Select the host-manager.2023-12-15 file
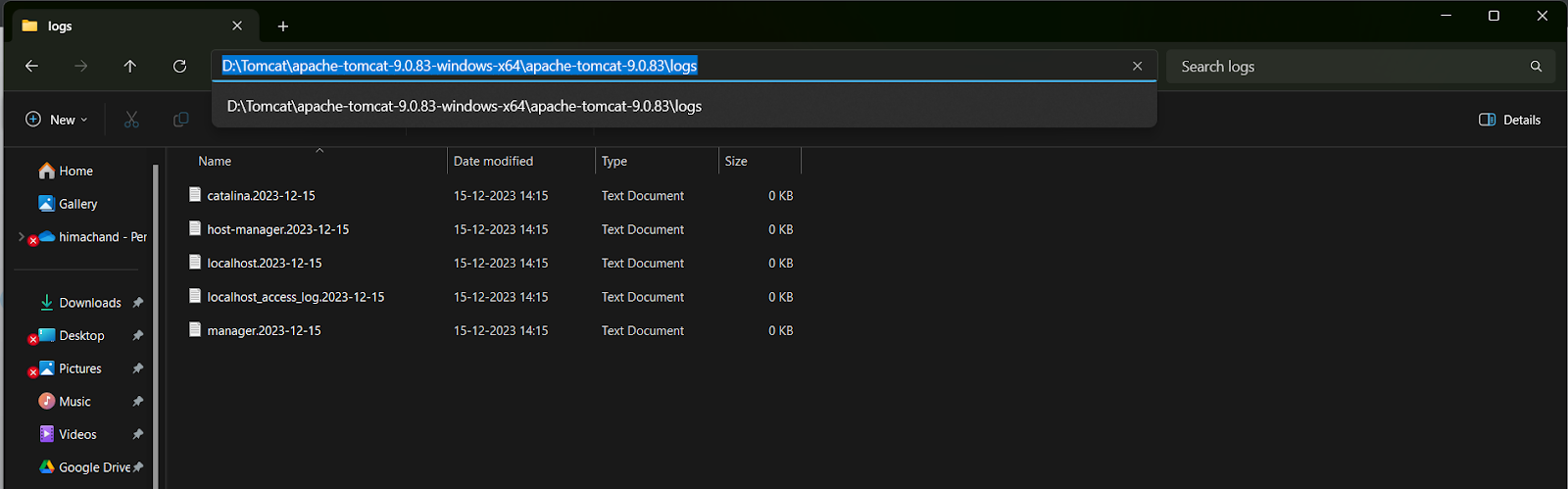The image size is (1568, 489). click(x=277, y=229)
